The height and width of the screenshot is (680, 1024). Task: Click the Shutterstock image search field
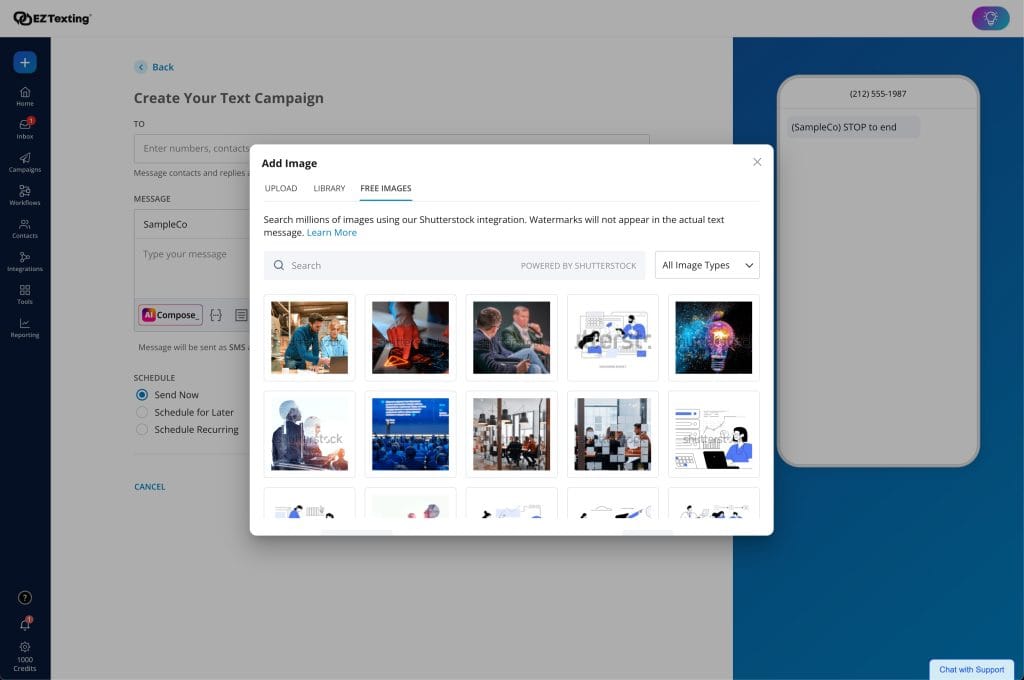pyautogui.click(x=400, y=265)
